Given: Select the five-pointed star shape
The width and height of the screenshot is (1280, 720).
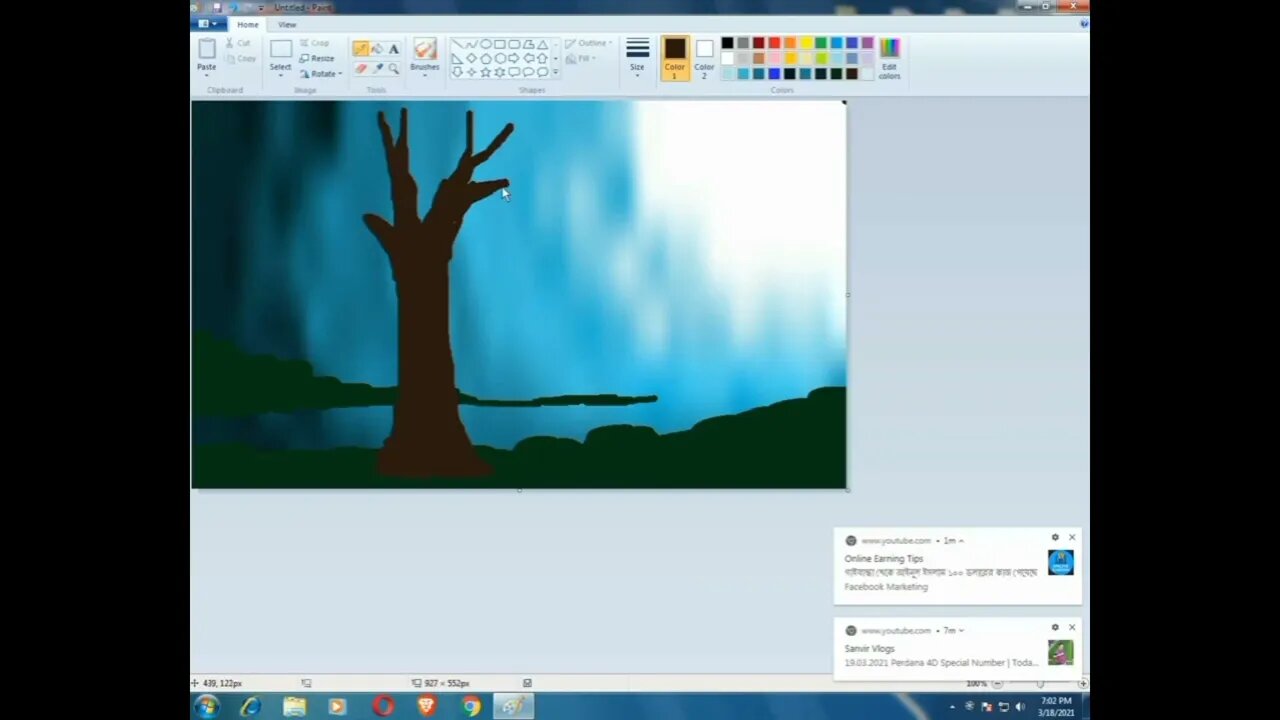Looking at the screenshot, I should coord(487,70).
